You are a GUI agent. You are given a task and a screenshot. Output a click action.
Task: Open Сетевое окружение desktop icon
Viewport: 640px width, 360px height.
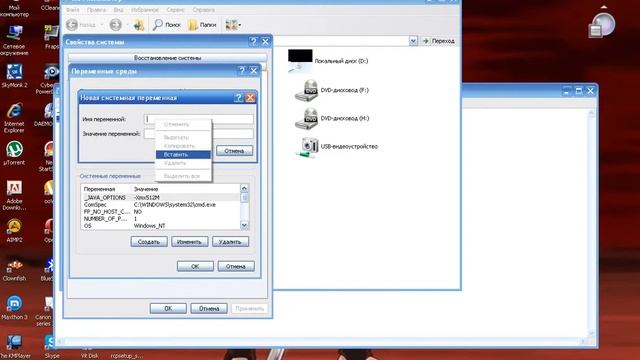14,40
